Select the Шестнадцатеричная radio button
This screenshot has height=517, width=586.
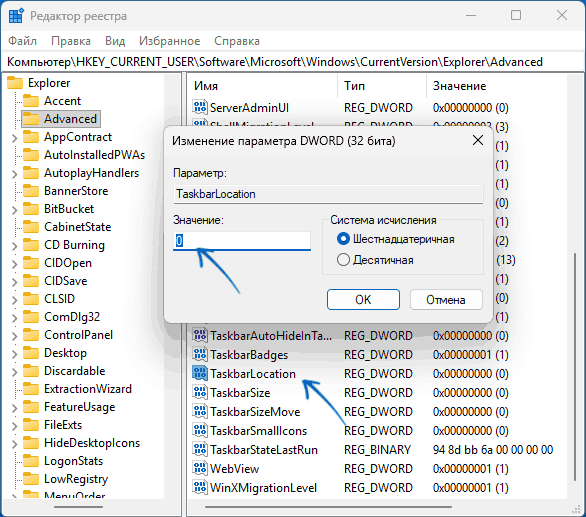click(x=343, y=239)
